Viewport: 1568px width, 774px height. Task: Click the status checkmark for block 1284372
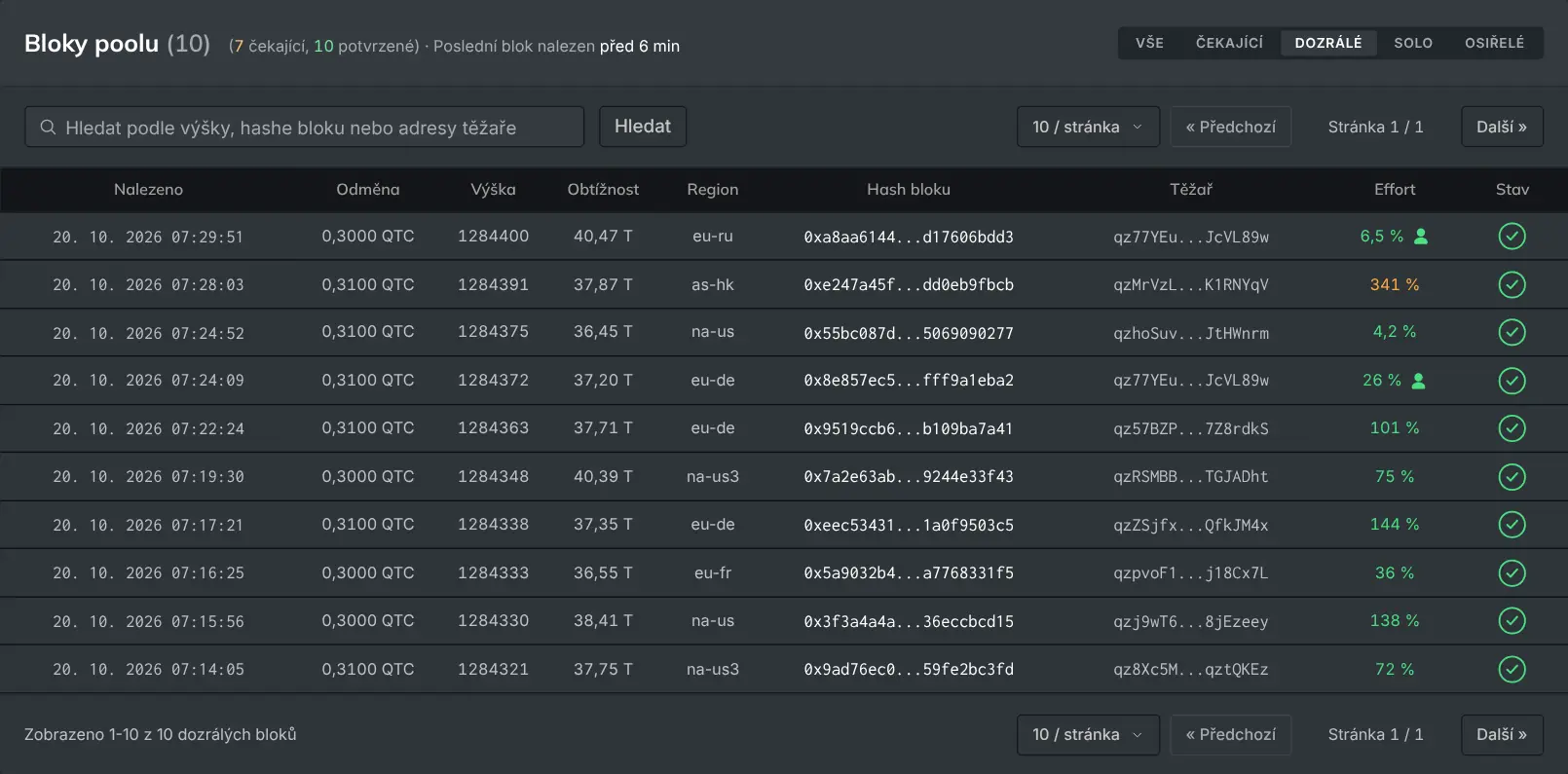tap(1512, 381)
